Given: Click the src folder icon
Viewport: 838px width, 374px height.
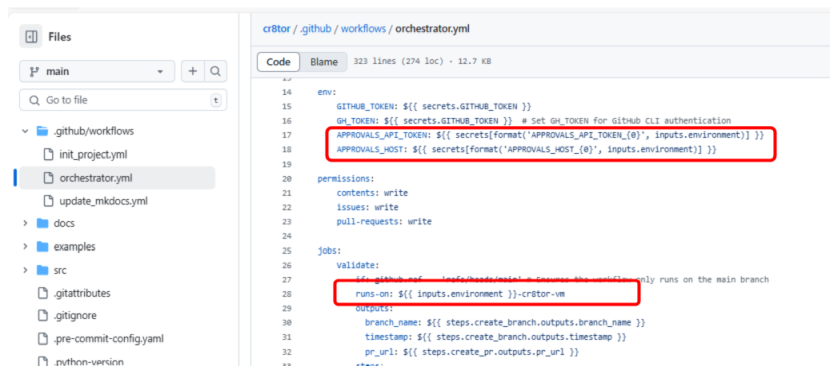Looking at the screenshot, I should [42, 270].
